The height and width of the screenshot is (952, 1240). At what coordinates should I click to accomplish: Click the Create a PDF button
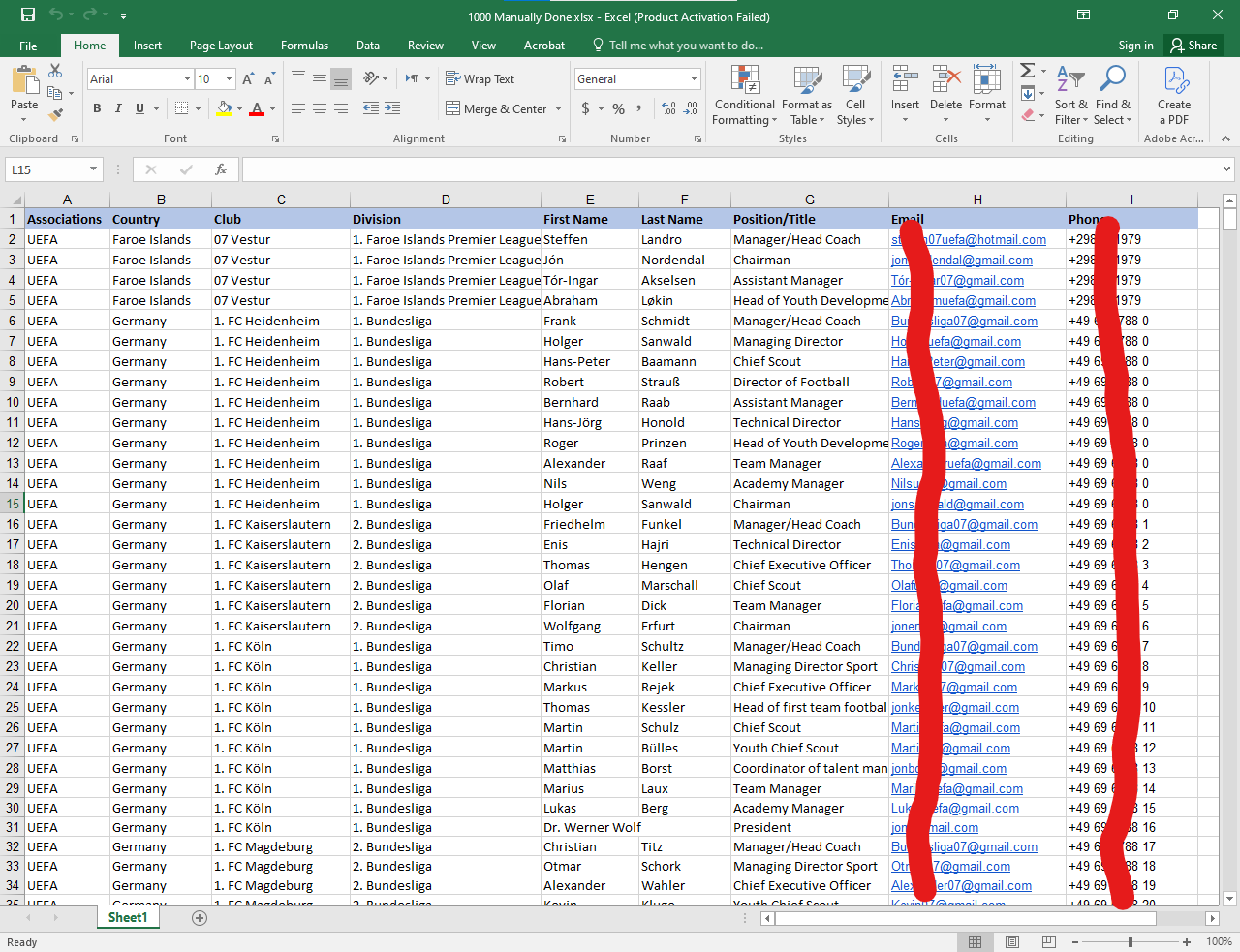1173,96
